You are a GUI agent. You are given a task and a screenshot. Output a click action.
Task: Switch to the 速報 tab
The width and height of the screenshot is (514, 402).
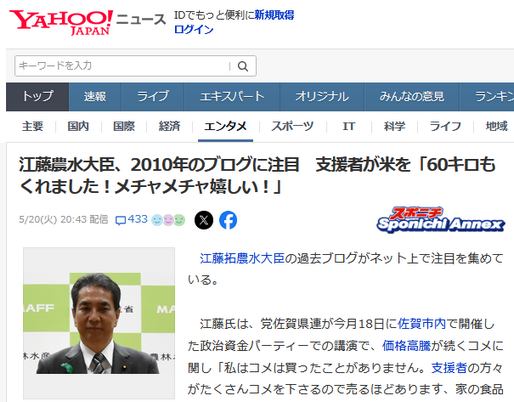[x=95, y=97]
